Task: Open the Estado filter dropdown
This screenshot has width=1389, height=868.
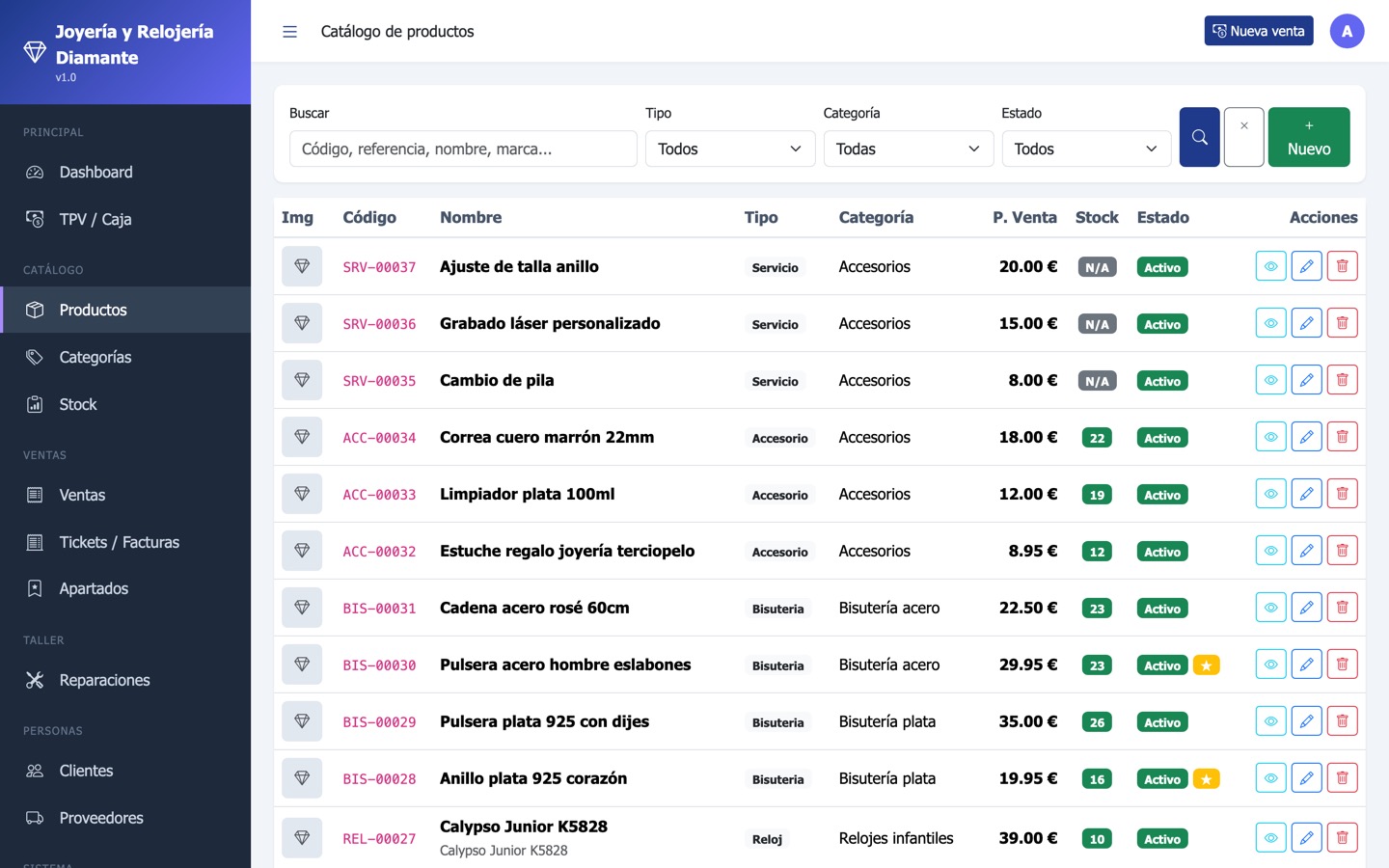Action: point(1086,149)
